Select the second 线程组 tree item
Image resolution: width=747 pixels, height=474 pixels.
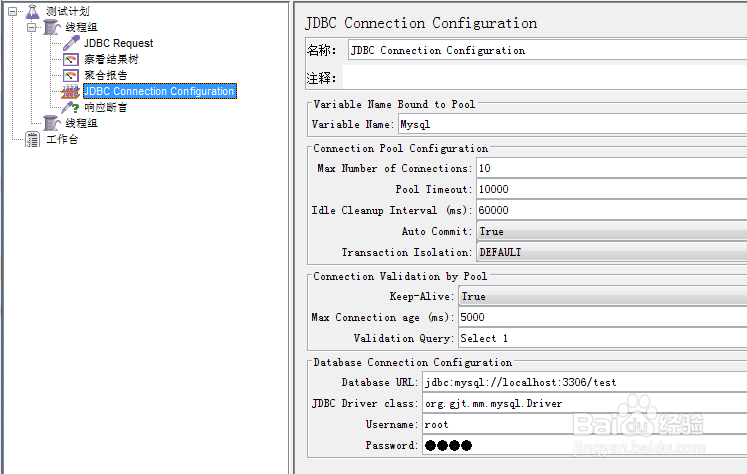[81, 123]
